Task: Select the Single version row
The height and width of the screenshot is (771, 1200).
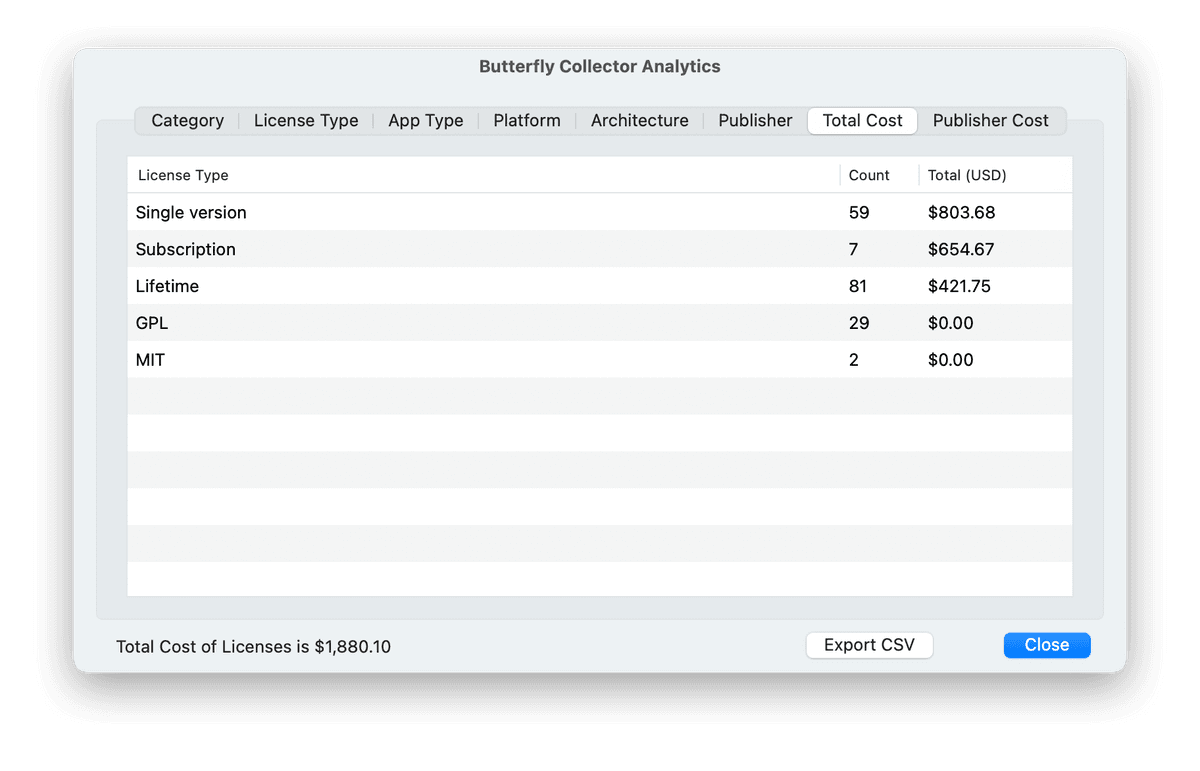Action: (x=191, y=213)
